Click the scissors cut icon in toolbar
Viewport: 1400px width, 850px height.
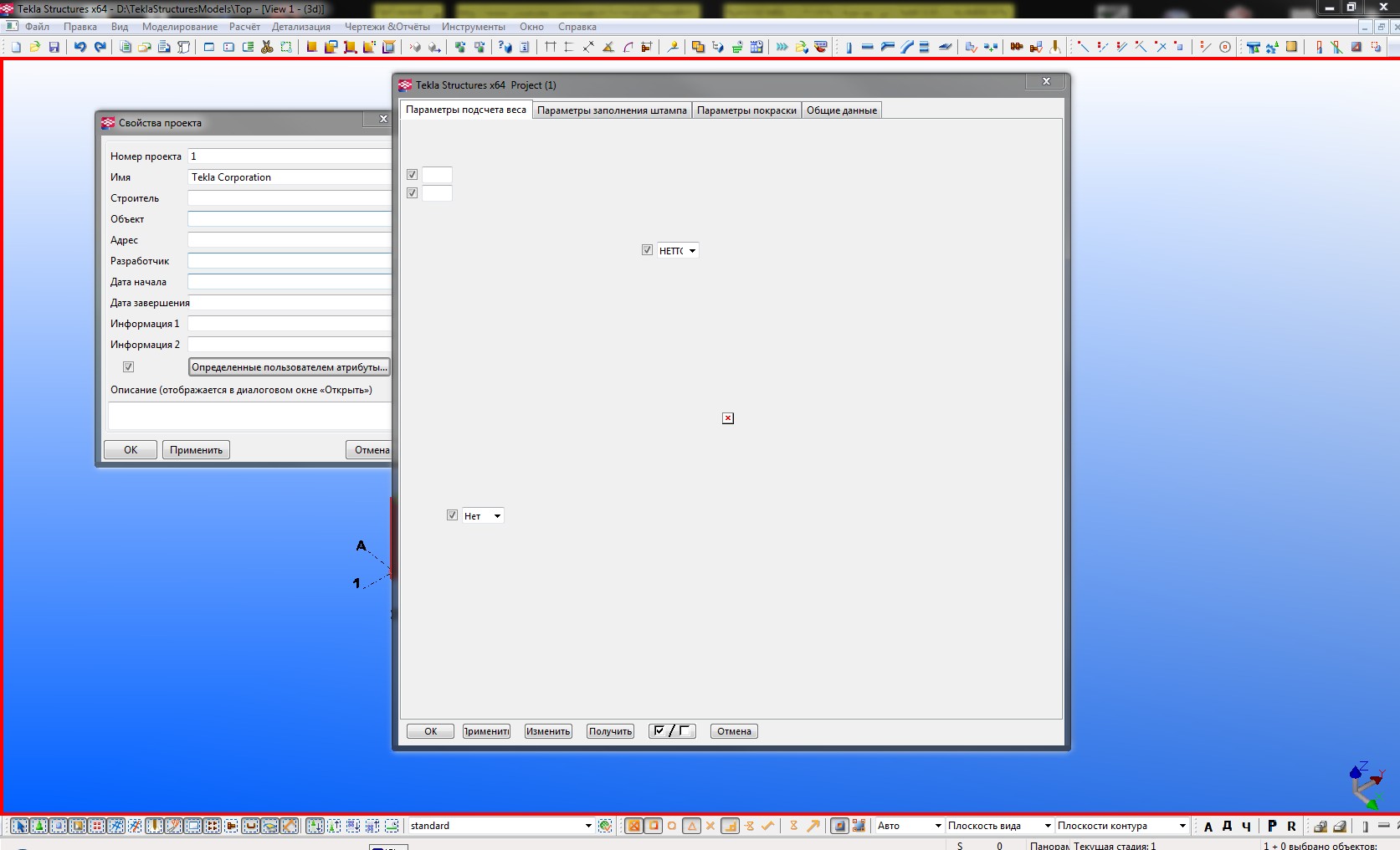[x=267, y=47]
